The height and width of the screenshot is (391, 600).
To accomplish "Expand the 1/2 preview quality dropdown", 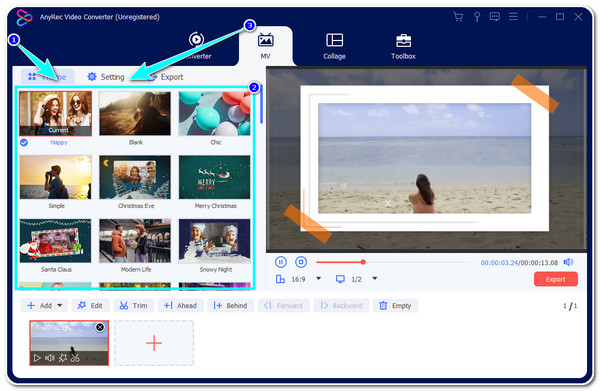I will coord(375,279).
